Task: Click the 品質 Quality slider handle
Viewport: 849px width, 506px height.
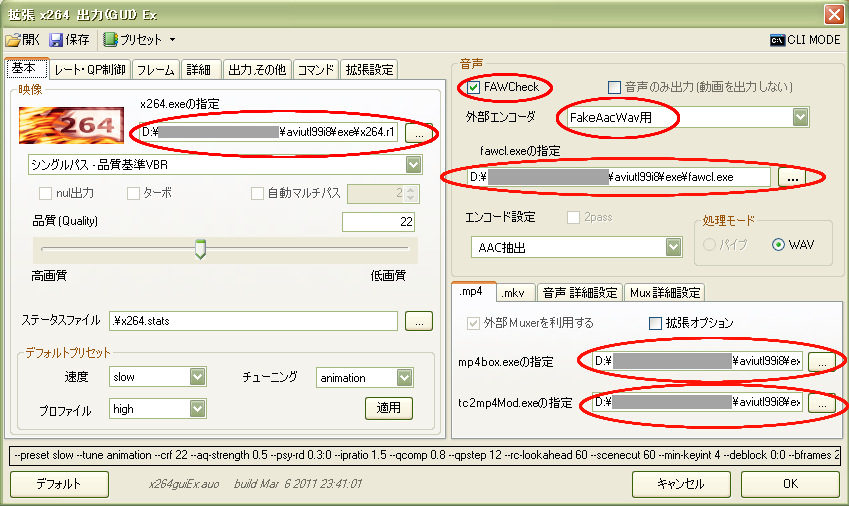Action: (200, 248)
